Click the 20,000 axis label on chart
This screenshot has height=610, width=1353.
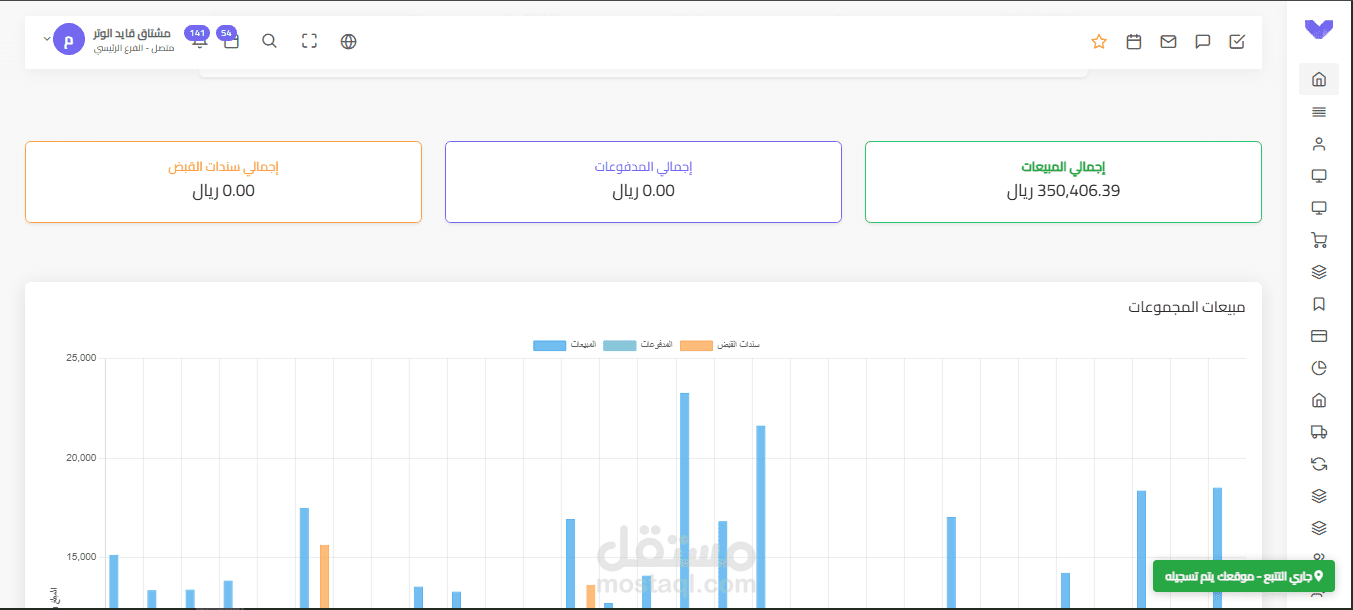point(79,458)
